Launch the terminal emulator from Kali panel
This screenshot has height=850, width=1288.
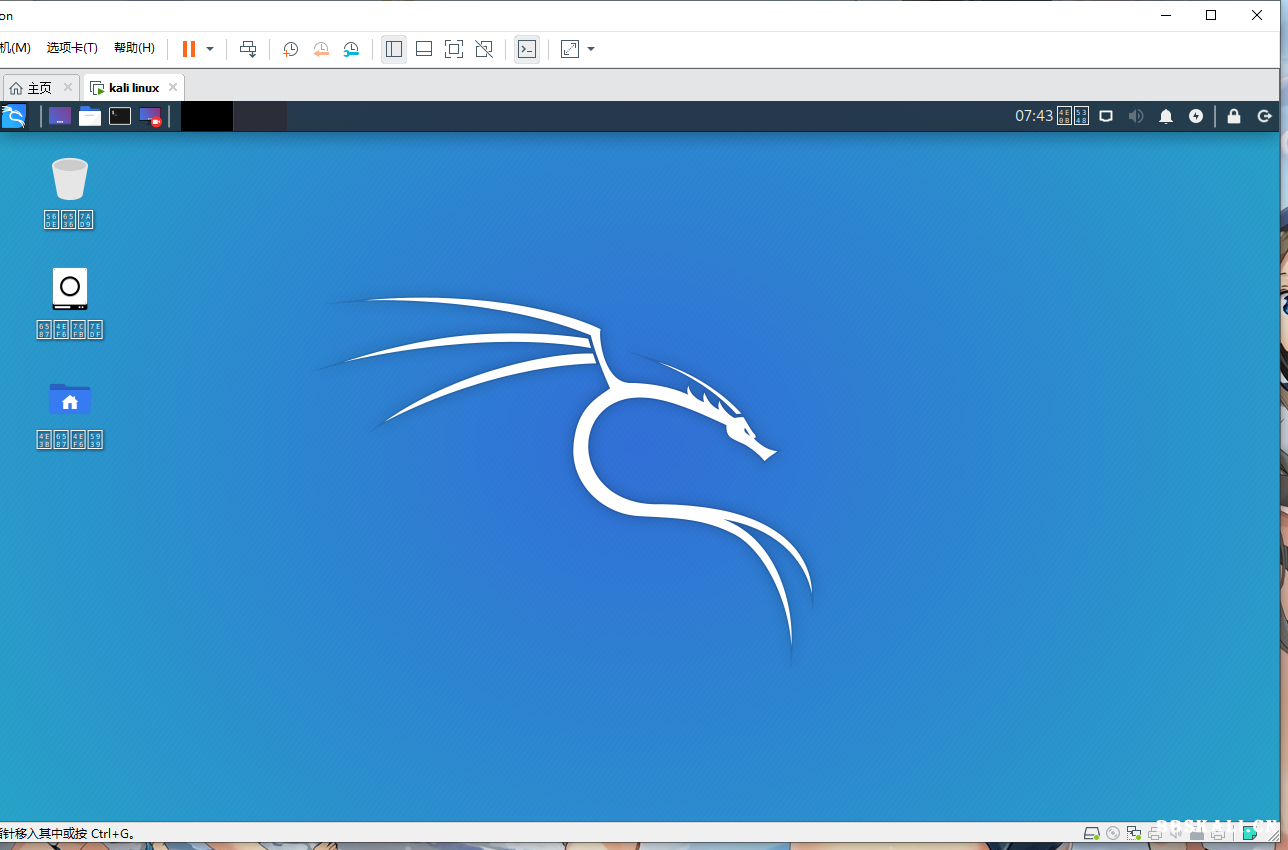click(120, 116)
